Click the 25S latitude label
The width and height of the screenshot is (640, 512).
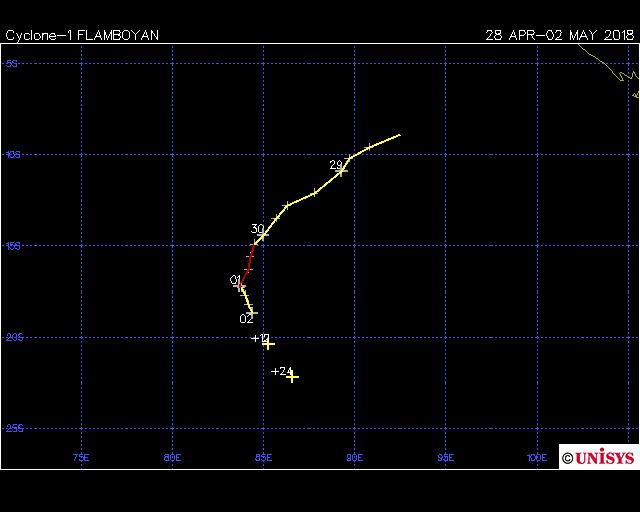coord(14,429)
